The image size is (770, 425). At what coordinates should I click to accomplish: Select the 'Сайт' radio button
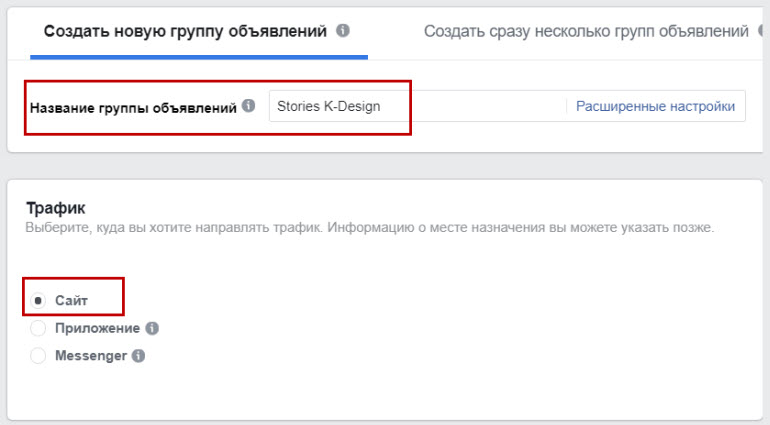(x=38, y=300)
